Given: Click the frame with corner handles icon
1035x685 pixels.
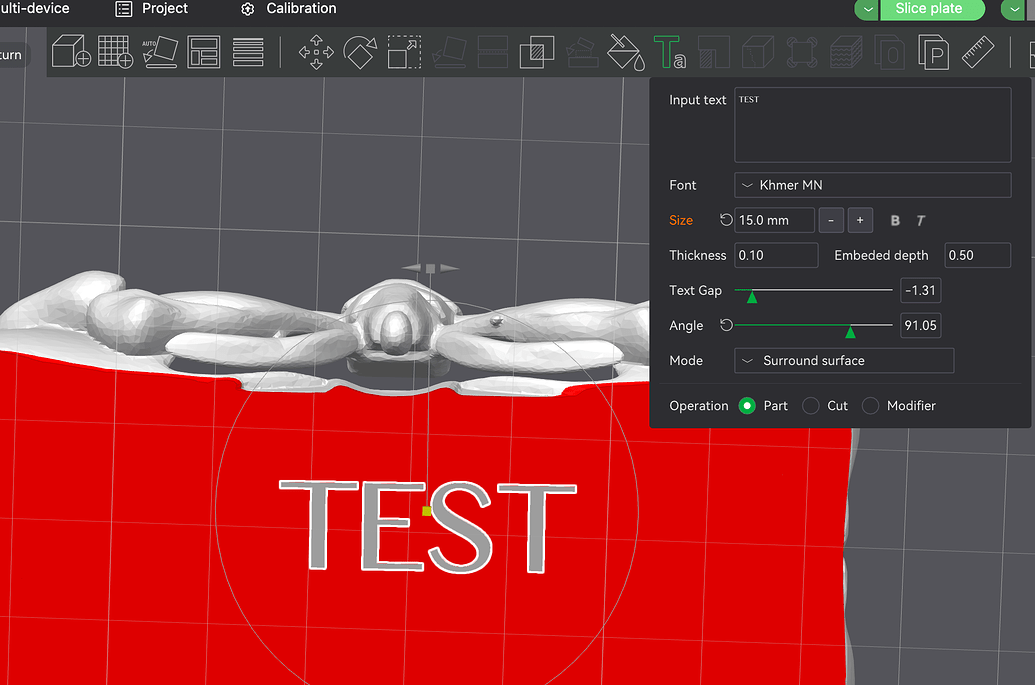Looking at the screenshot, I should point(802,52).
